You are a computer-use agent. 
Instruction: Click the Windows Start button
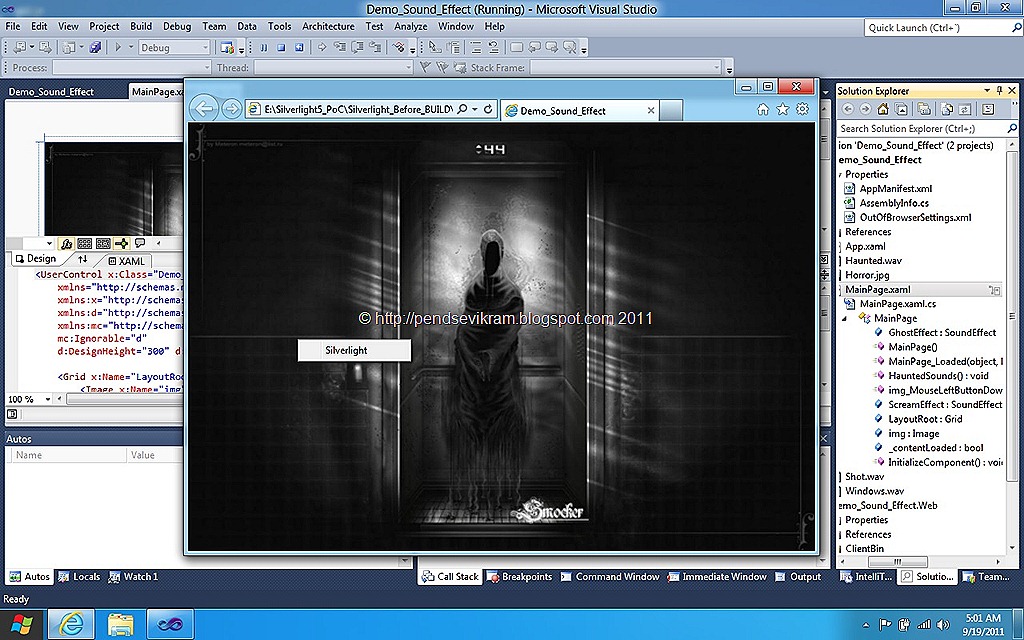(21, 624)
